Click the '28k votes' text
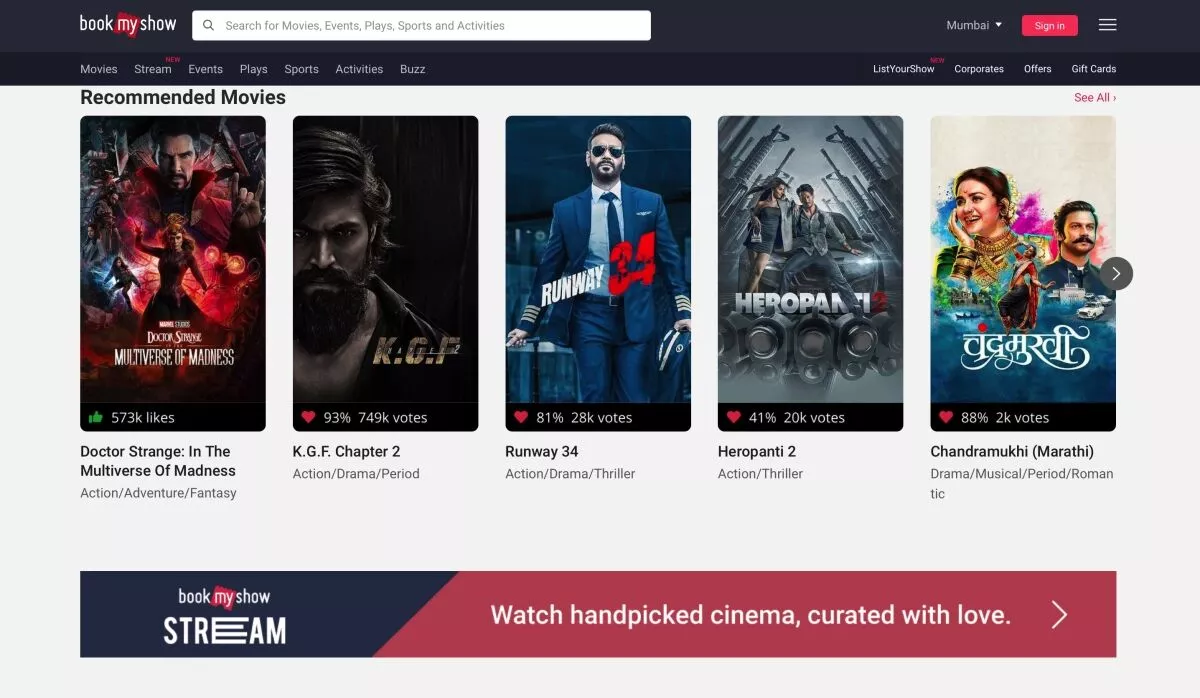This screenshot has width=1200, height=698. (x=601, y=418)
